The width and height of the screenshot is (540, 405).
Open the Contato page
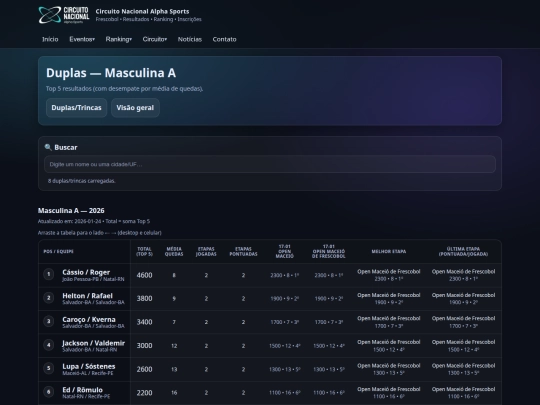coord(225,39)
